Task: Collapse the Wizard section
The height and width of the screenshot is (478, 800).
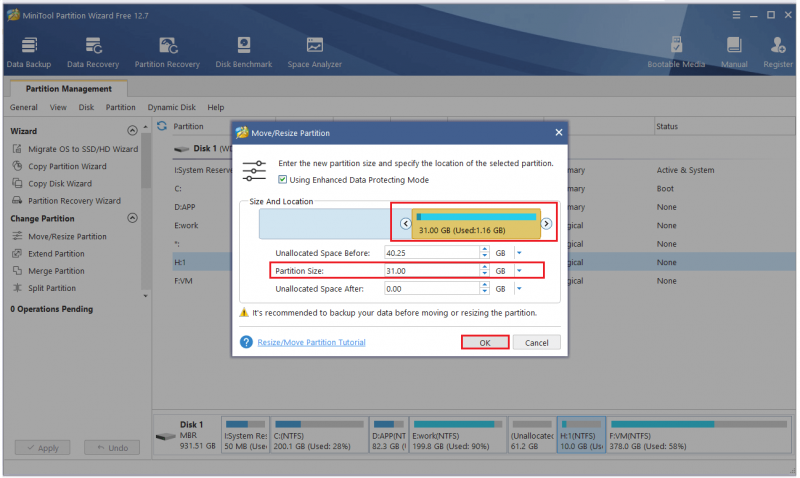Action: pyautogui.click(x=132, y=131)
